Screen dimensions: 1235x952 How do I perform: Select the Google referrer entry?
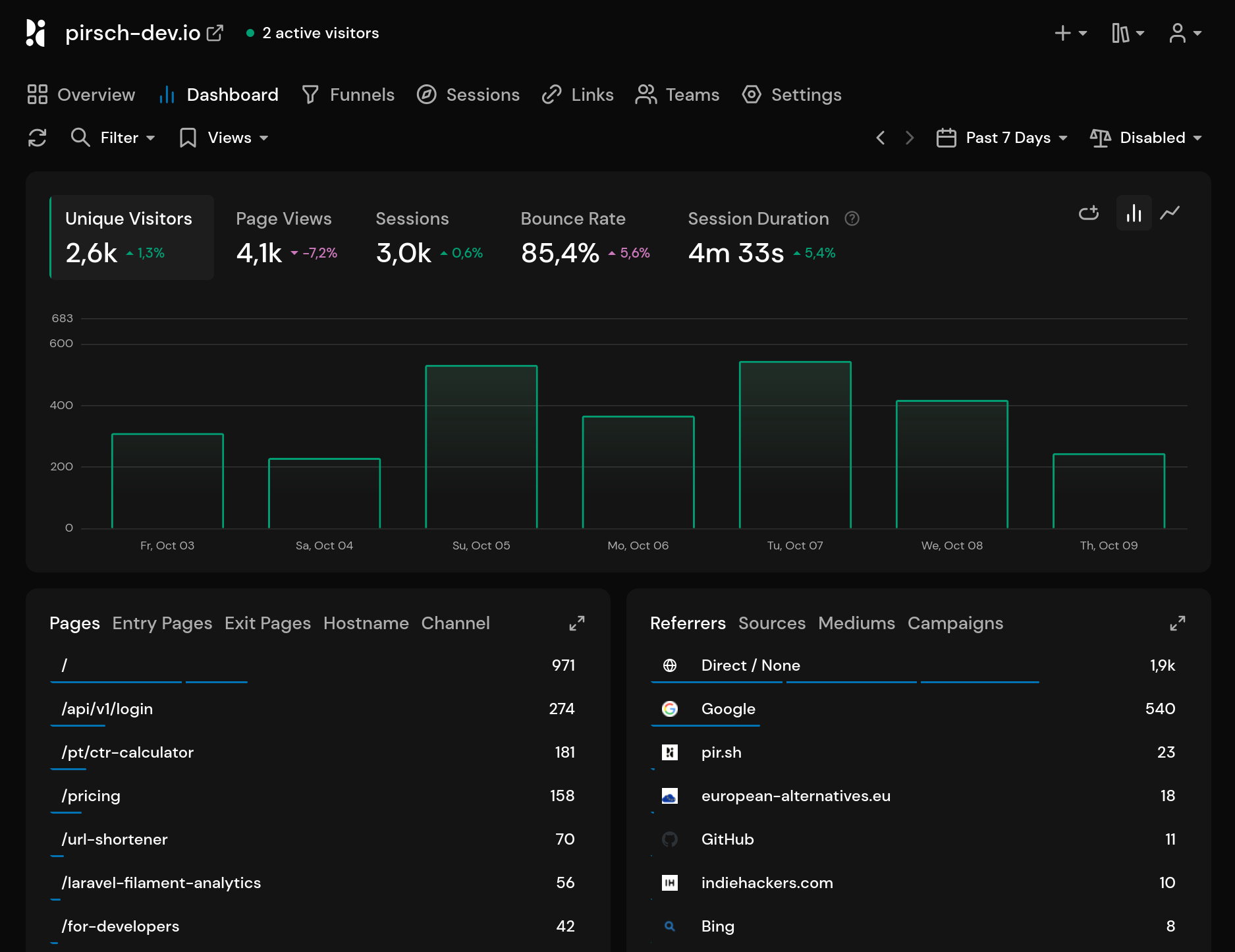[x=728, y=709]
